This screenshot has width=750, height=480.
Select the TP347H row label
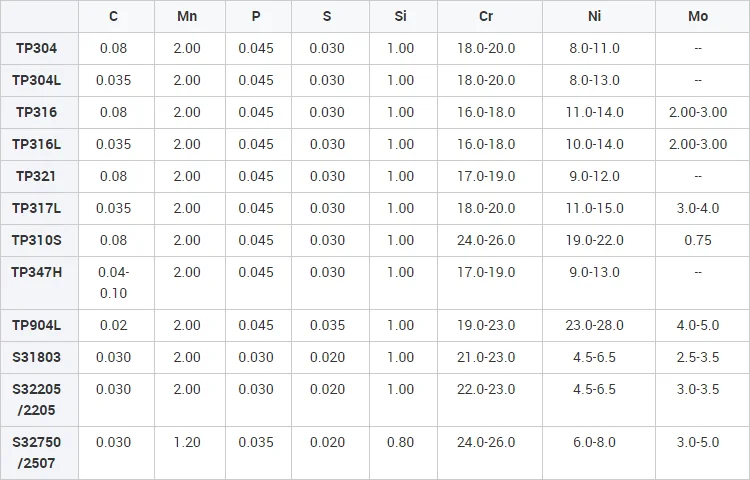[36, 272]
